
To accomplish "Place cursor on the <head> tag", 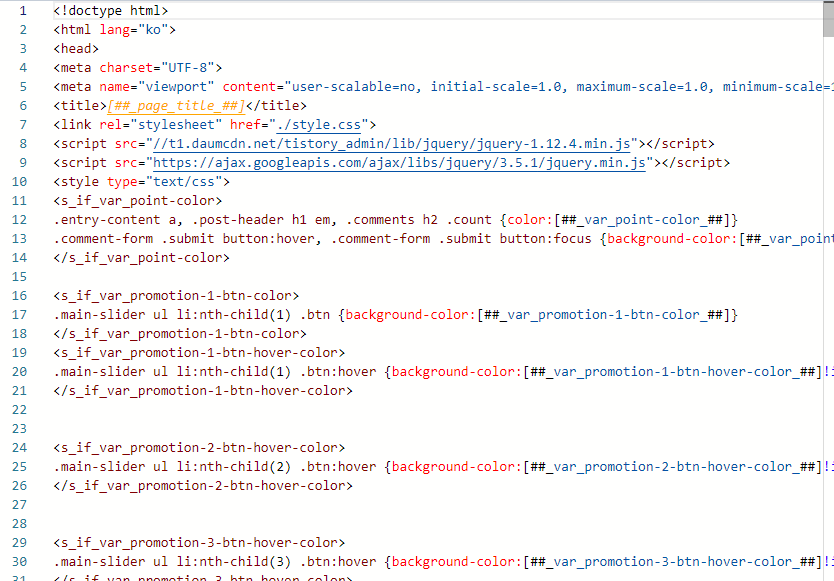I will click(76, 49).
